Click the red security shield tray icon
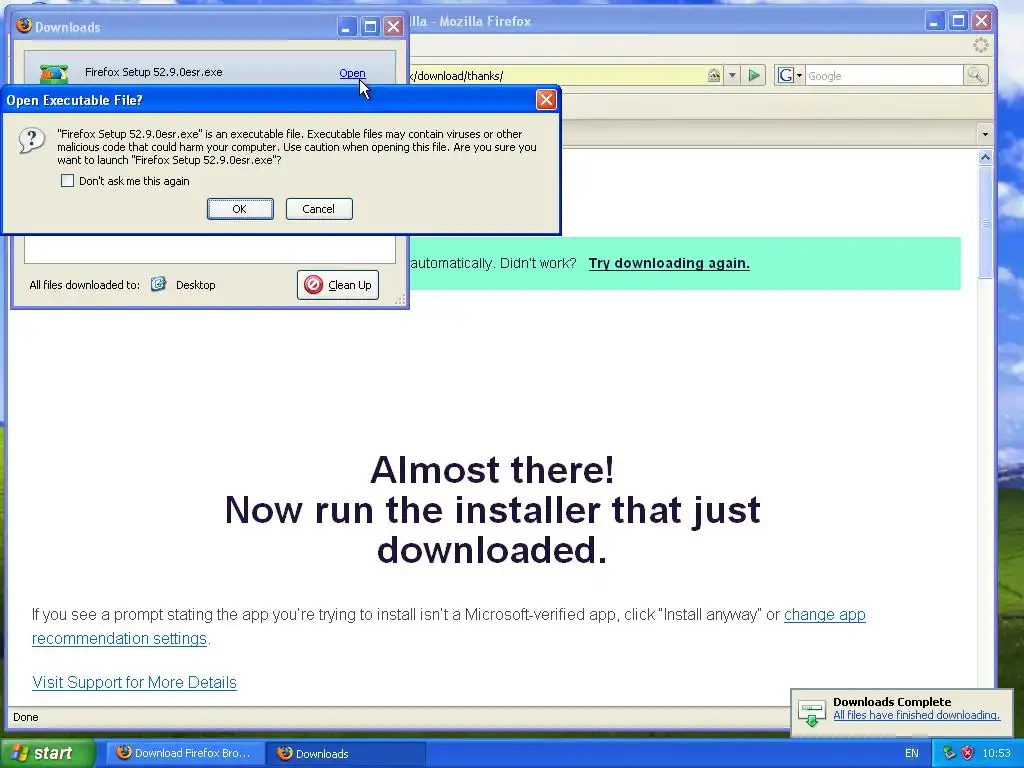The height and width of the screenshot is (768, 1024). pos(967,753)
